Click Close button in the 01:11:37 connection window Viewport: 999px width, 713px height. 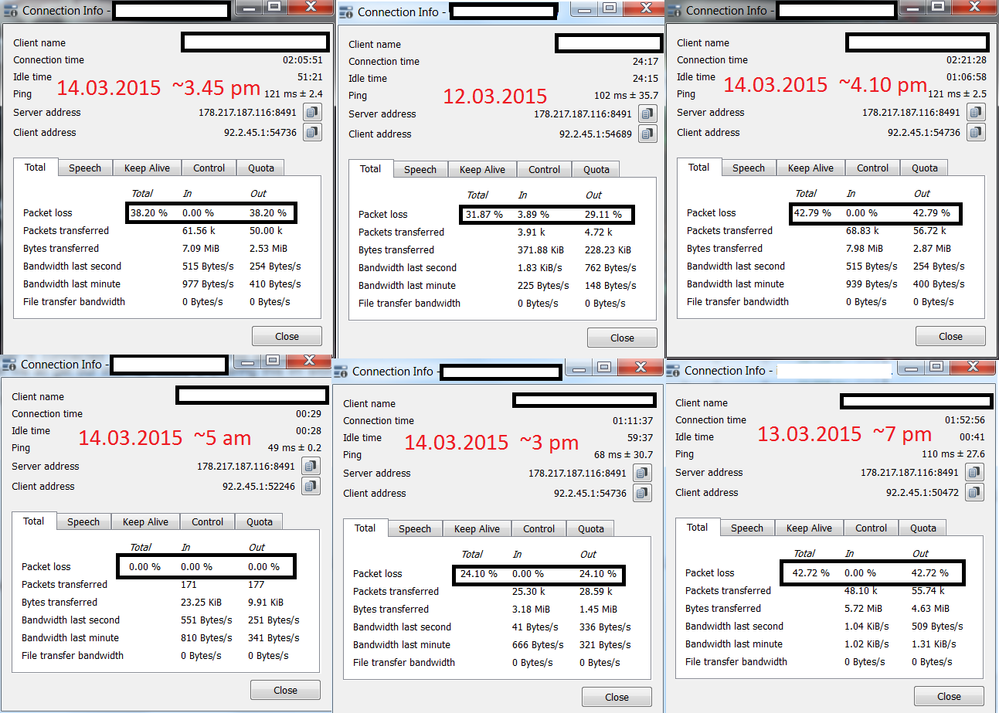pos(616,697)
